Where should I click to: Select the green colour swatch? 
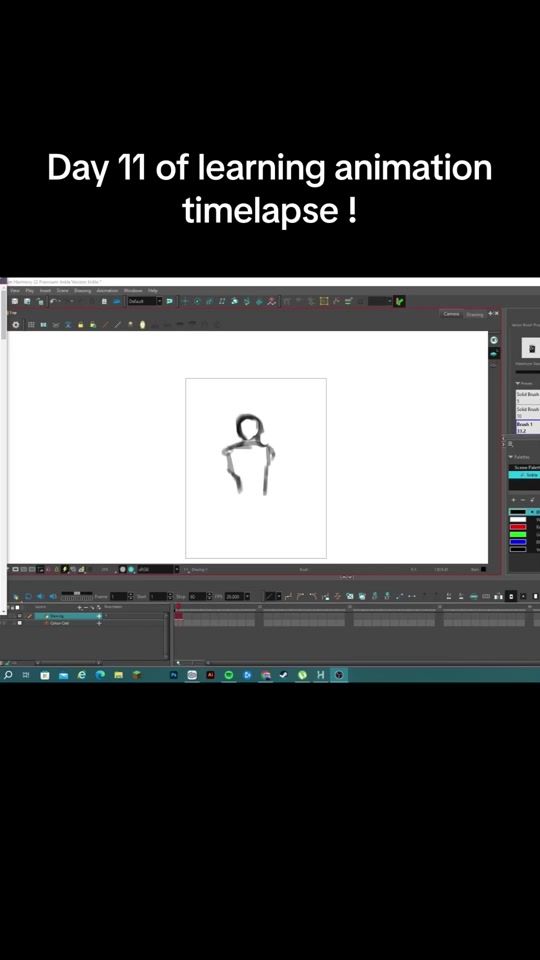(x=518, y=534)
